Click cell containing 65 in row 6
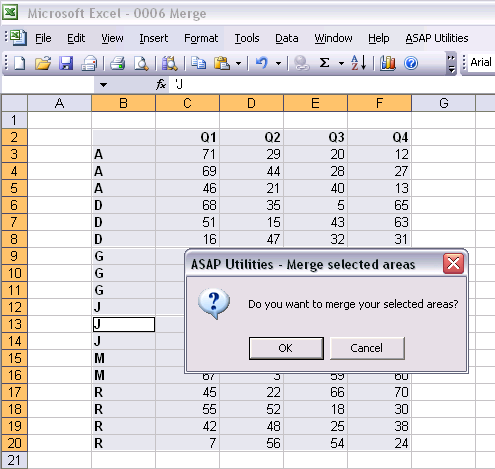The height and width of the screenshot is (469, 495). click(x=379, y=205)
